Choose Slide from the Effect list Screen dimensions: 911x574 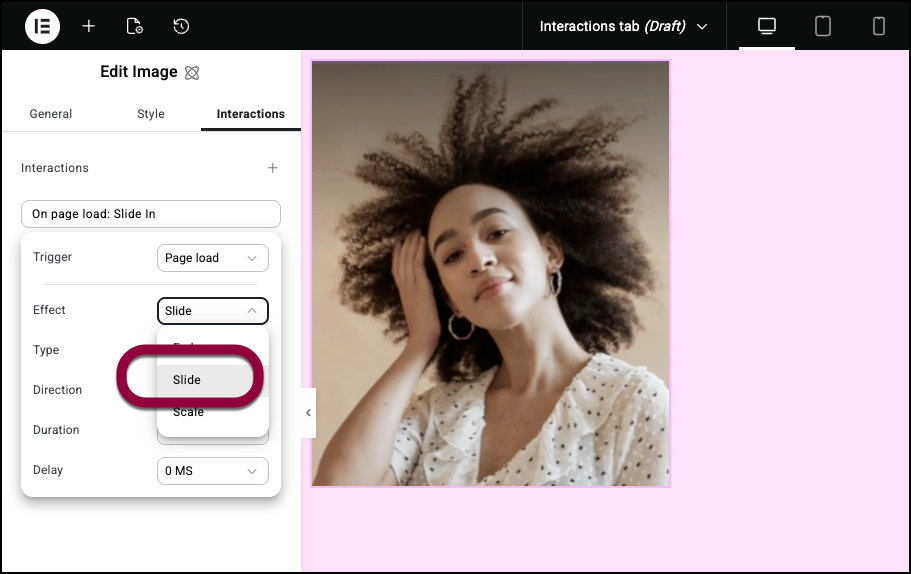pos(187,380)
